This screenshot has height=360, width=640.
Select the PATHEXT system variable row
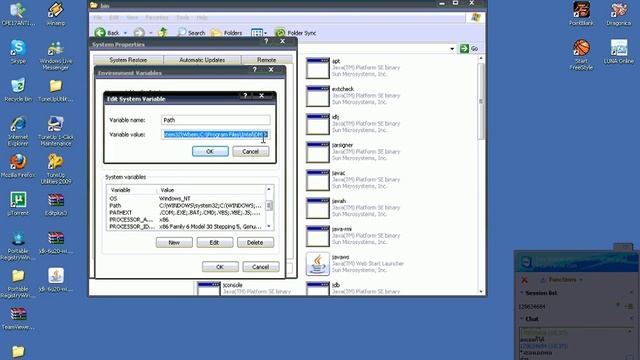(186, 213)
